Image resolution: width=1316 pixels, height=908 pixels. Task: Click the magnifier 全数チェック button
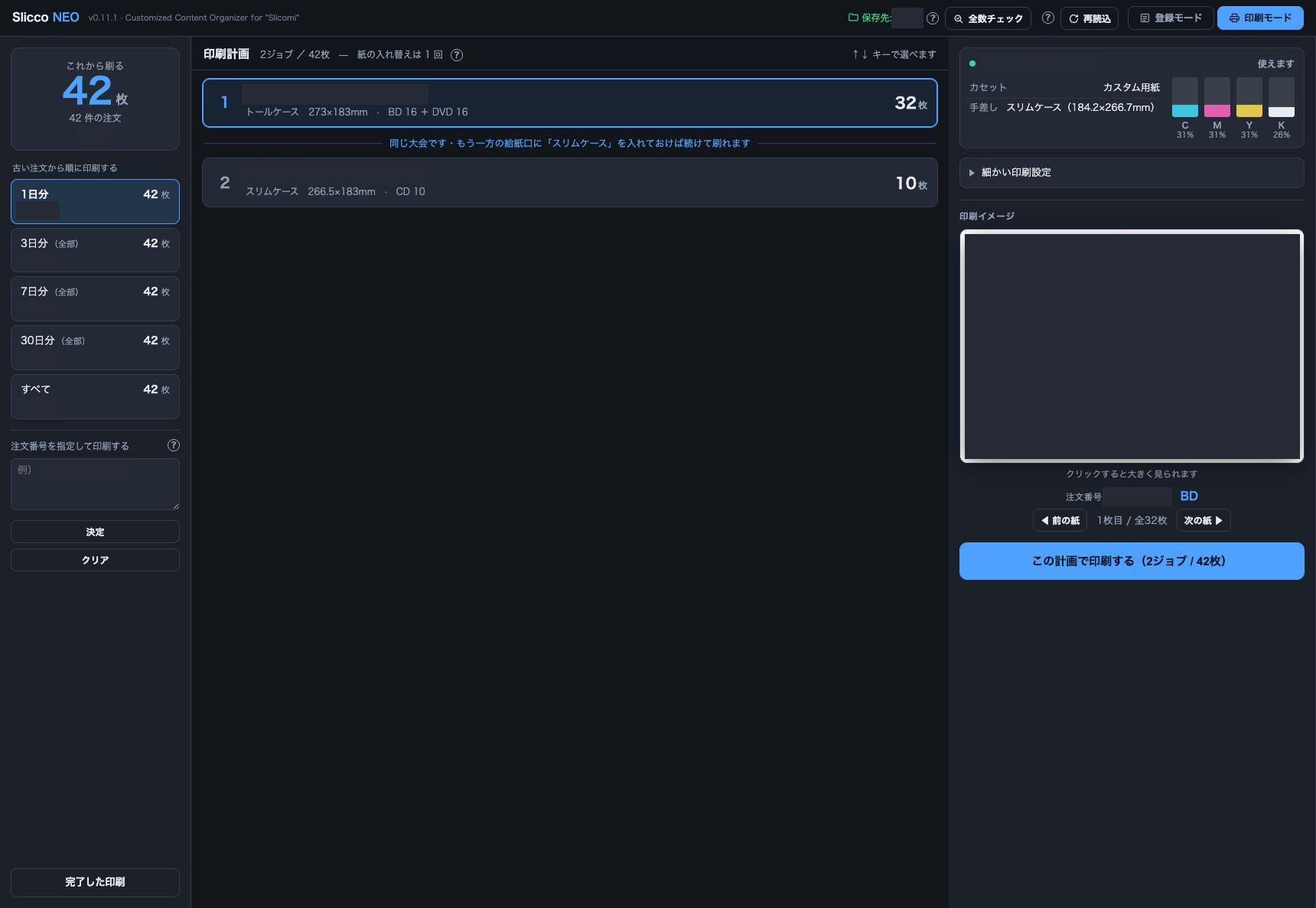click(988, 18)
